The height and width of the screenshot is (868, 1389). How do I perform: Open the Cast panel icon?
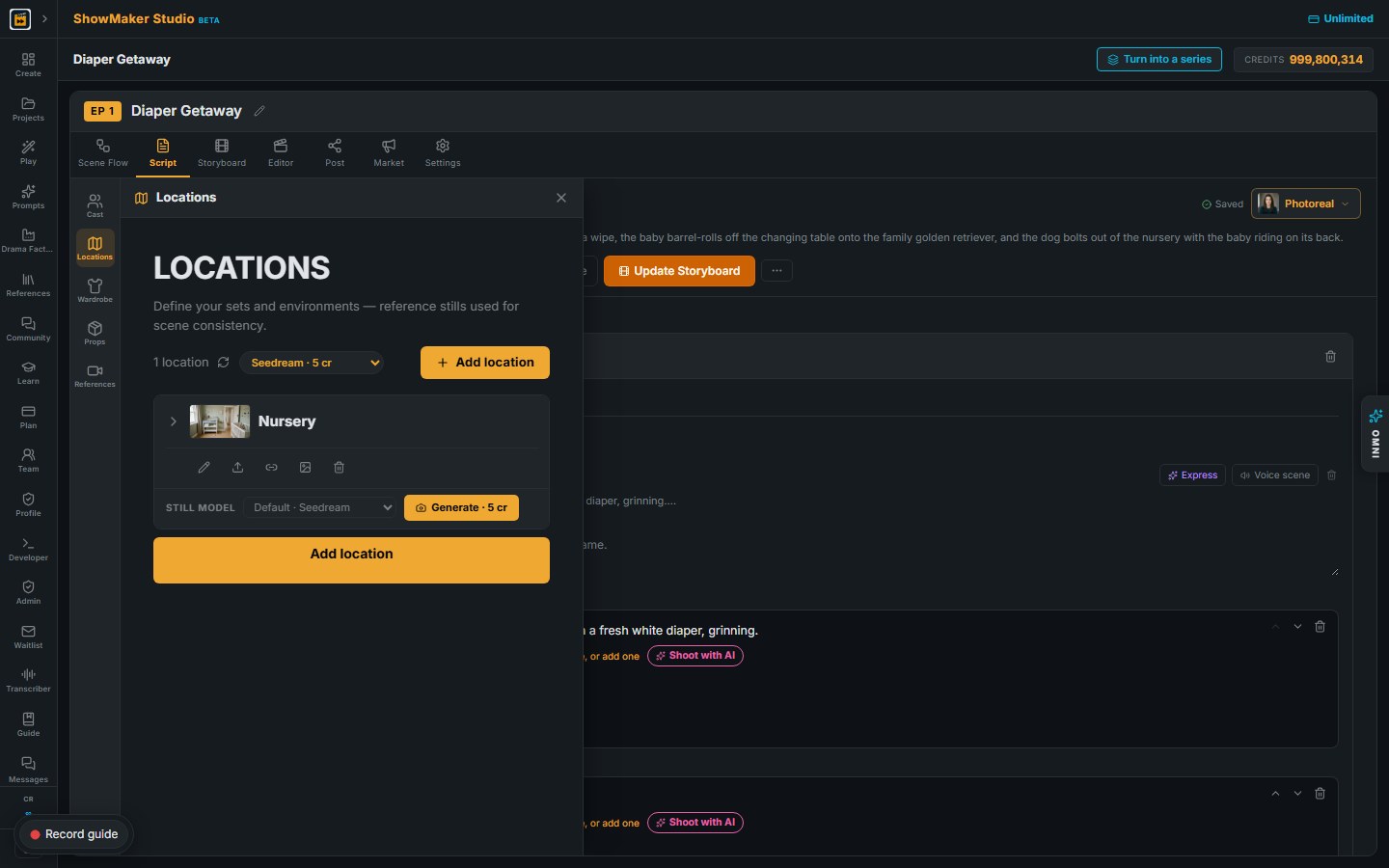pos(95,205)
